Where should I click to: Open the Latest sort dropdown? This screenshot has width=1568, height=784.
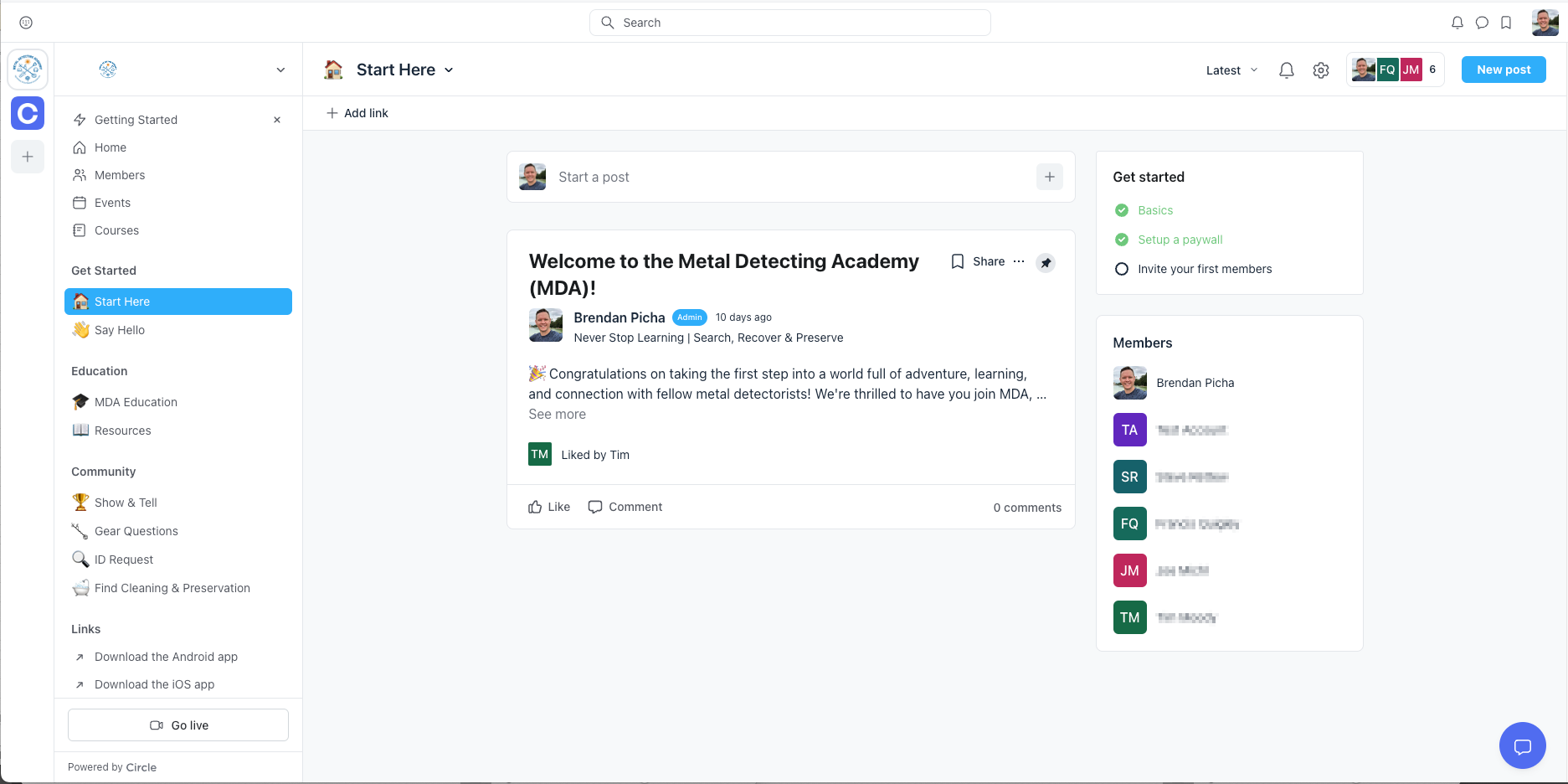(x=1231, y=70)
